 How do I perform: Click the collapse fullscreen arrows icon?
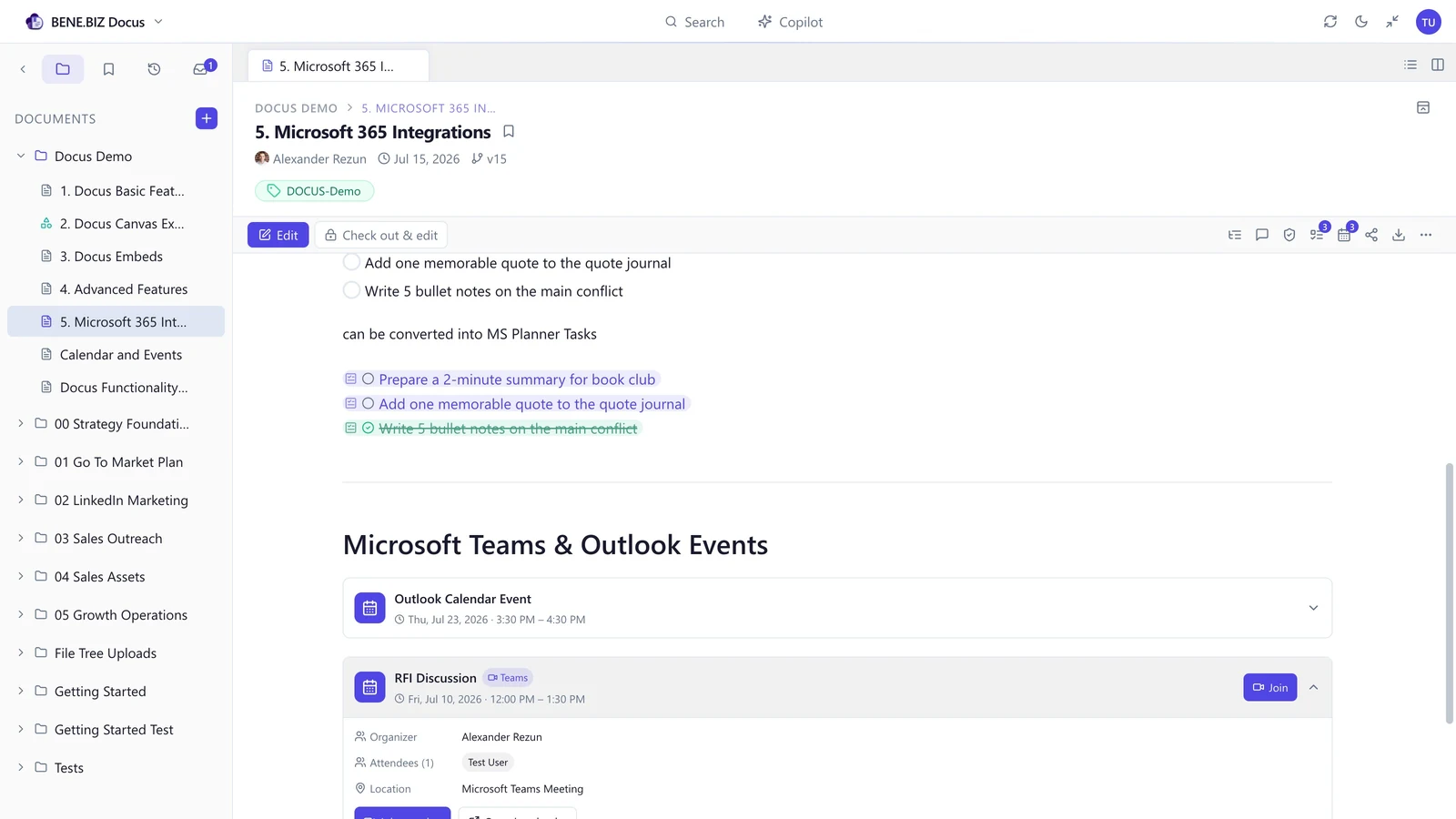1392,22
